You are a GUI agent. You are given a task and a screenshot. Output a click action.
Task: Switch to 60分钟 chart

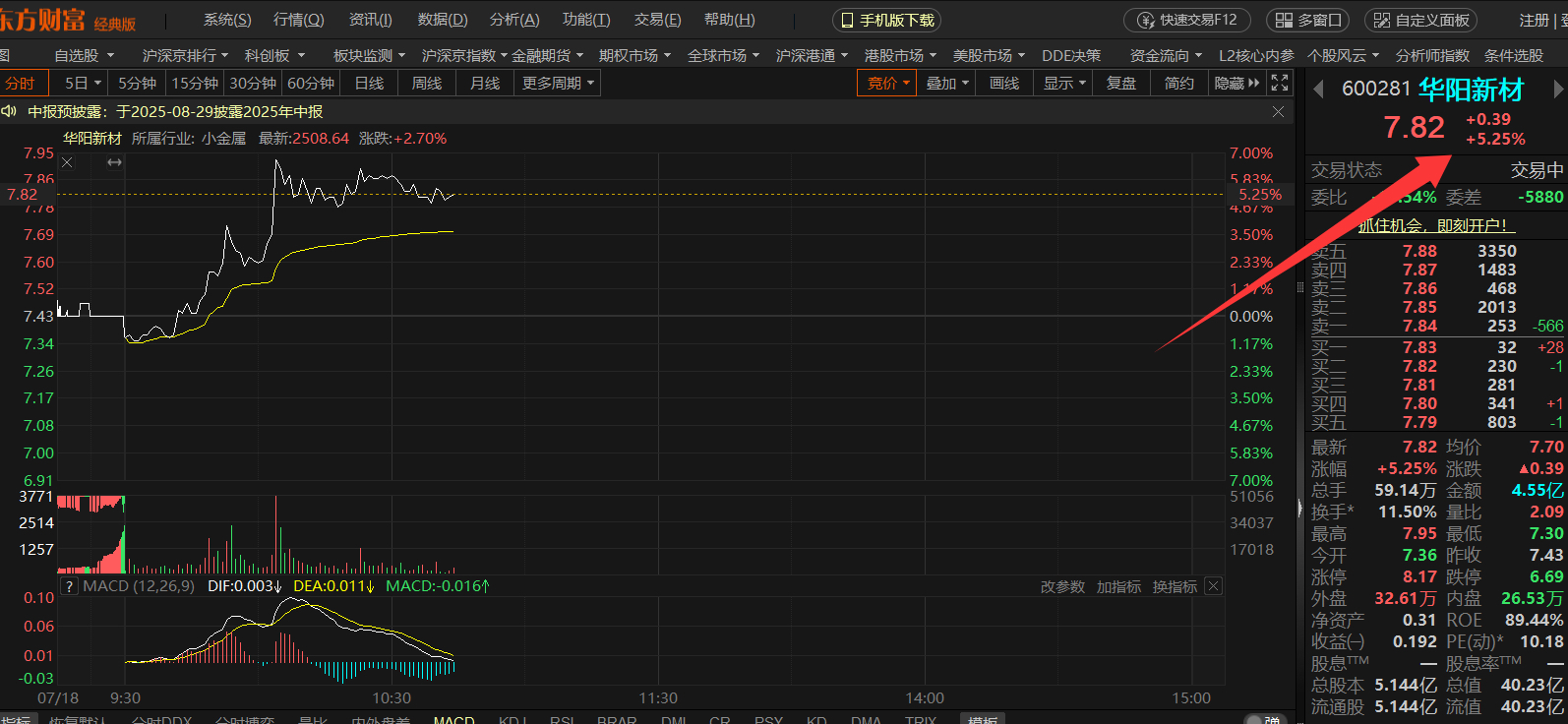click(x=311, y=83)
